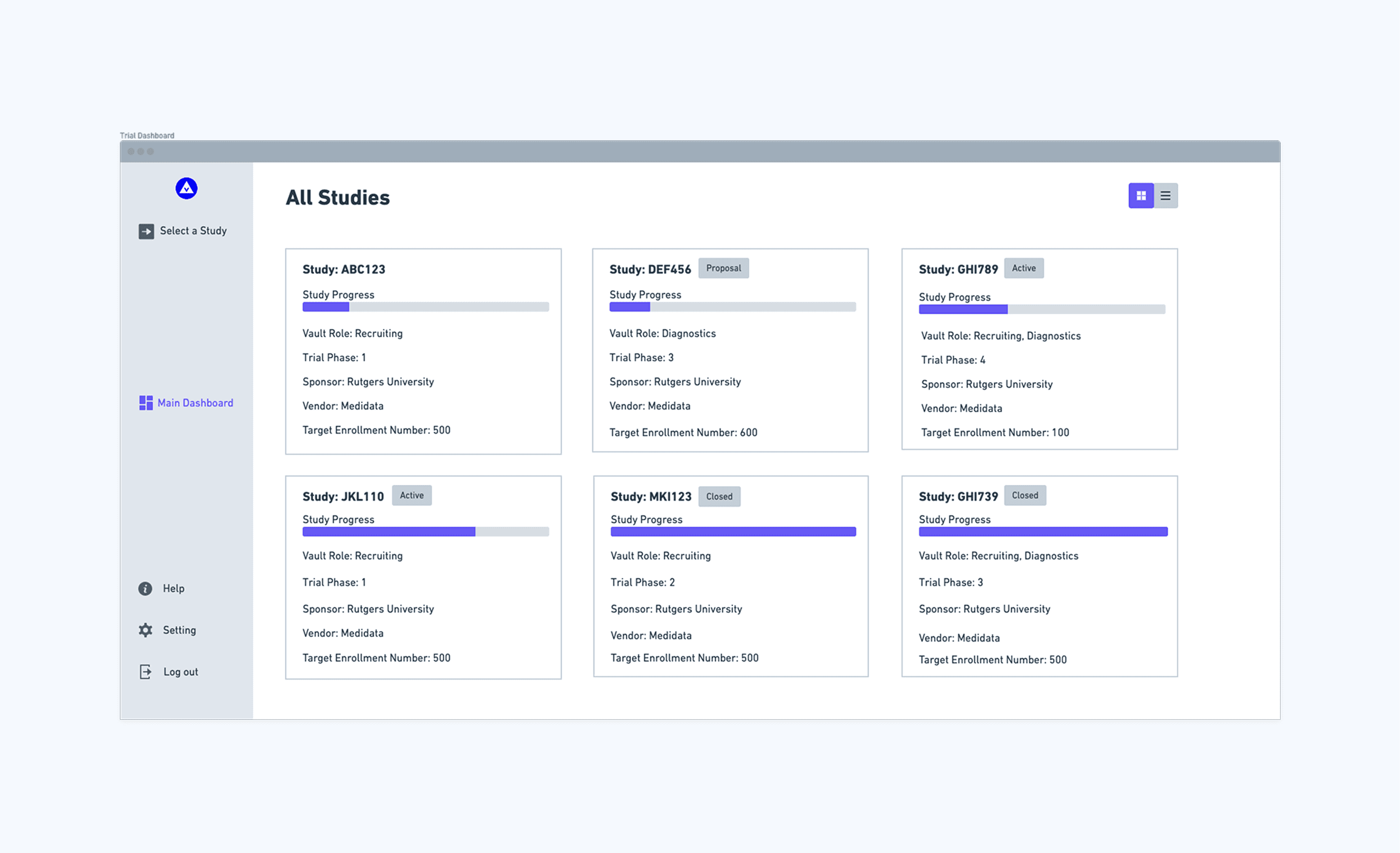Click the Log out door icon
The height and width of the screenshot is (853, 1400).
[146, 673]
